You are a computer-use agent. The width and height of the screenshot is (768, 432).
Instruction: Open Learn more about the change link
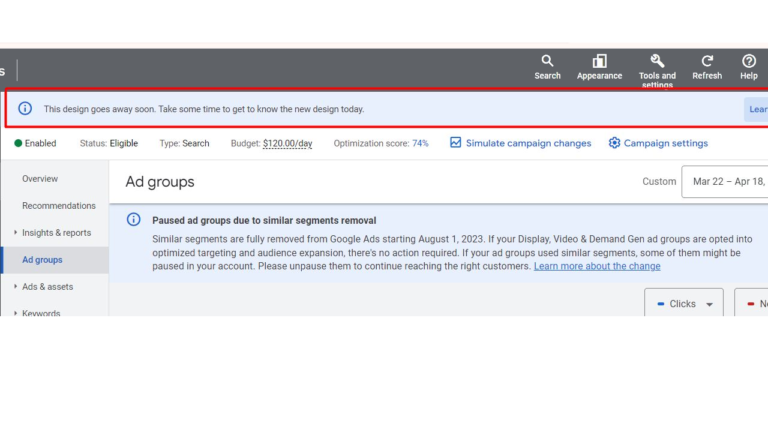click(597, 266)
